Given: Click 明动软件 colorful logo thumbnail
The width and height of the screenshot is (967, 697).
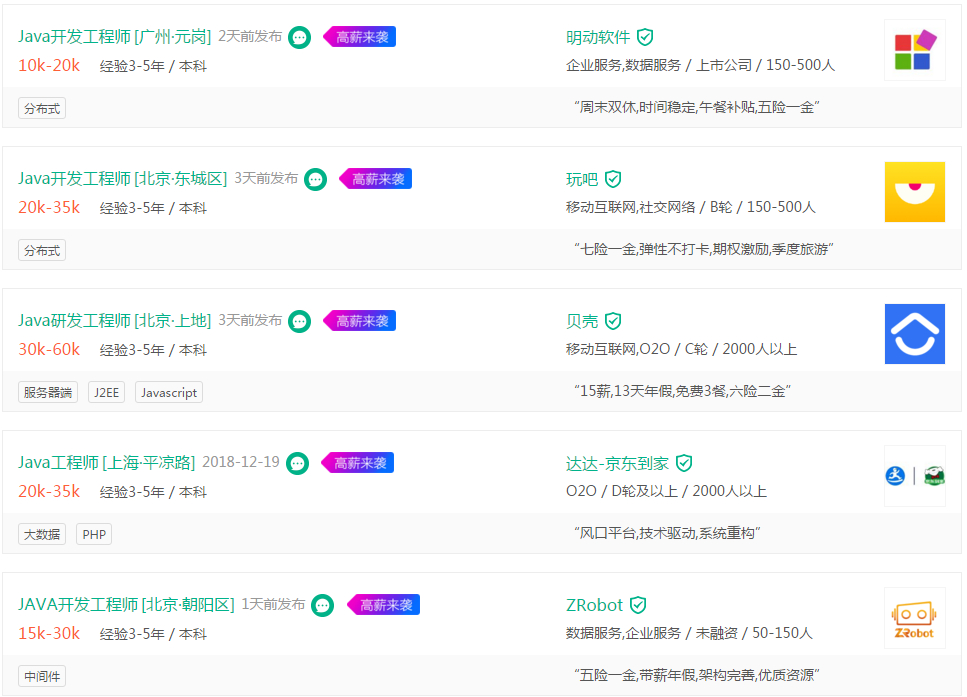Looking at the screenshot, I should (x=915, y=50).
